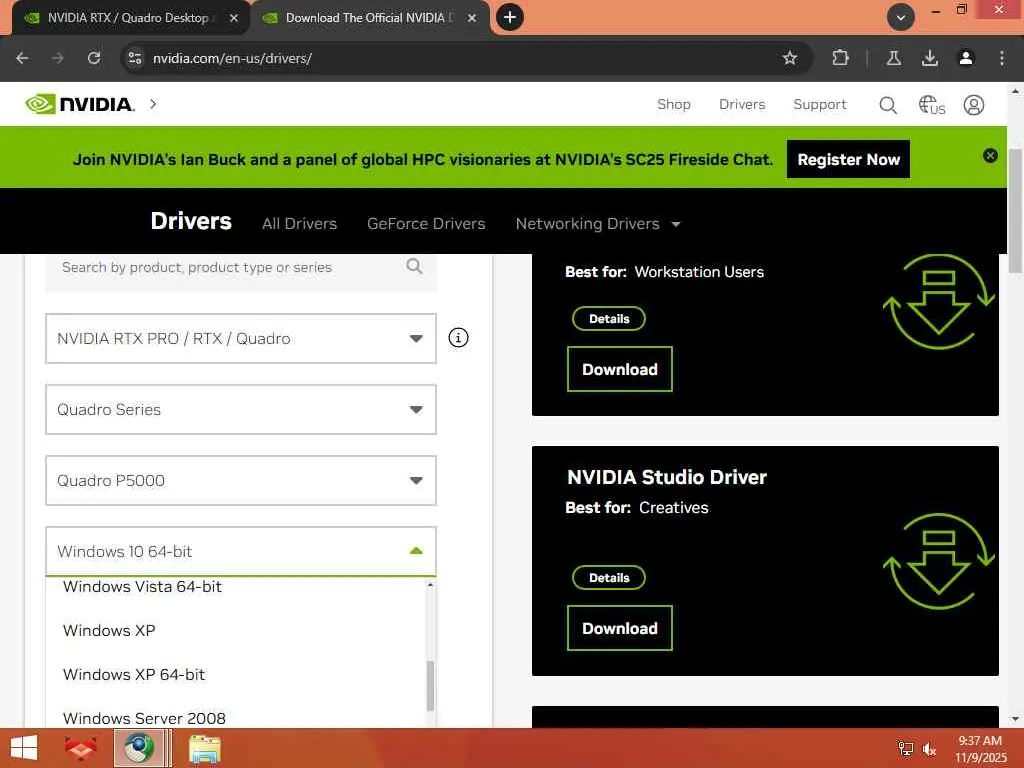This screenshot has height=768, width=1024.
Task: Open the Shop menu
Action: (674, 104)
